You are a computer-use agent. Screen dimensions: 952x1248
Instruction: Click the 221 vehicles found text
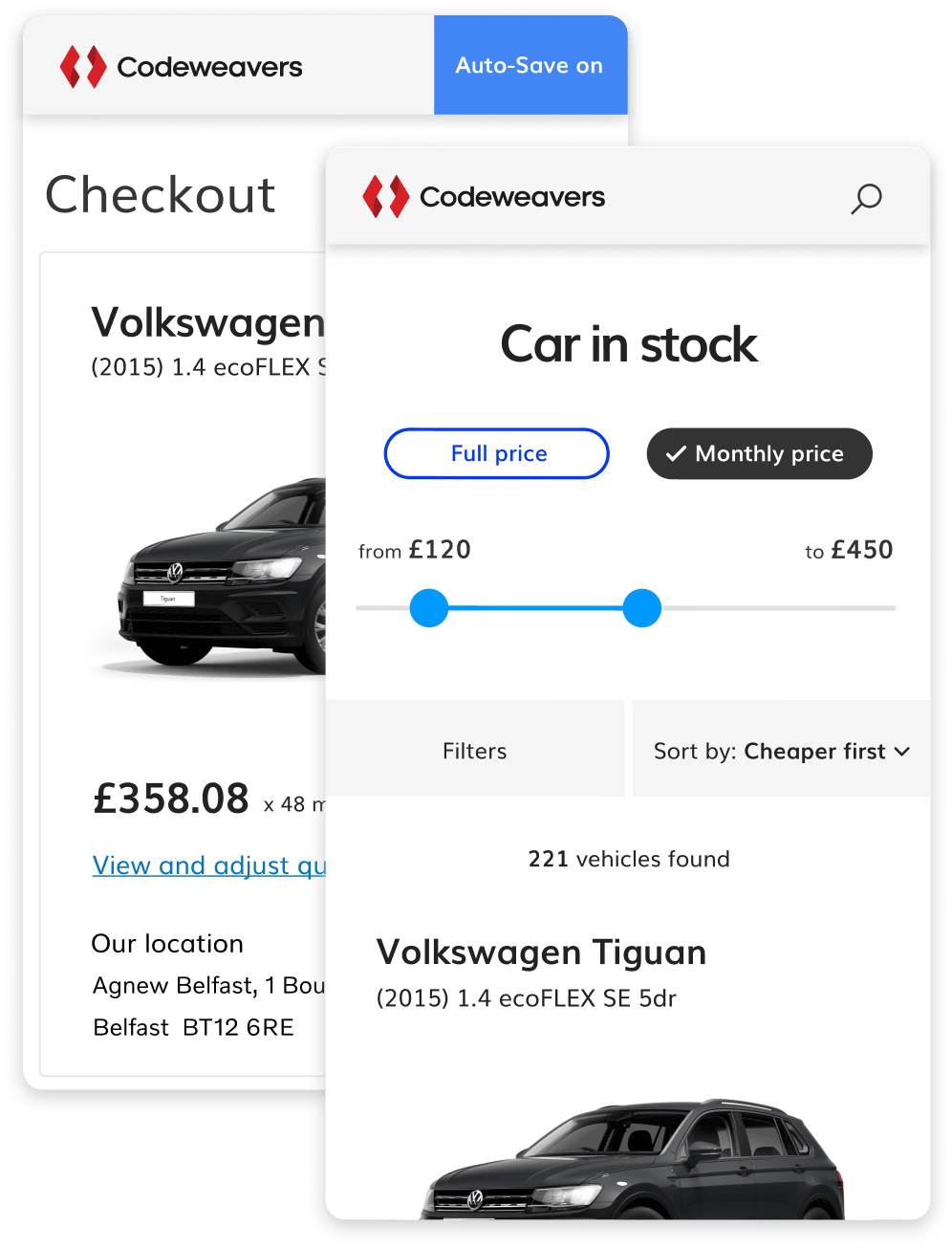[x=629, y=859]
